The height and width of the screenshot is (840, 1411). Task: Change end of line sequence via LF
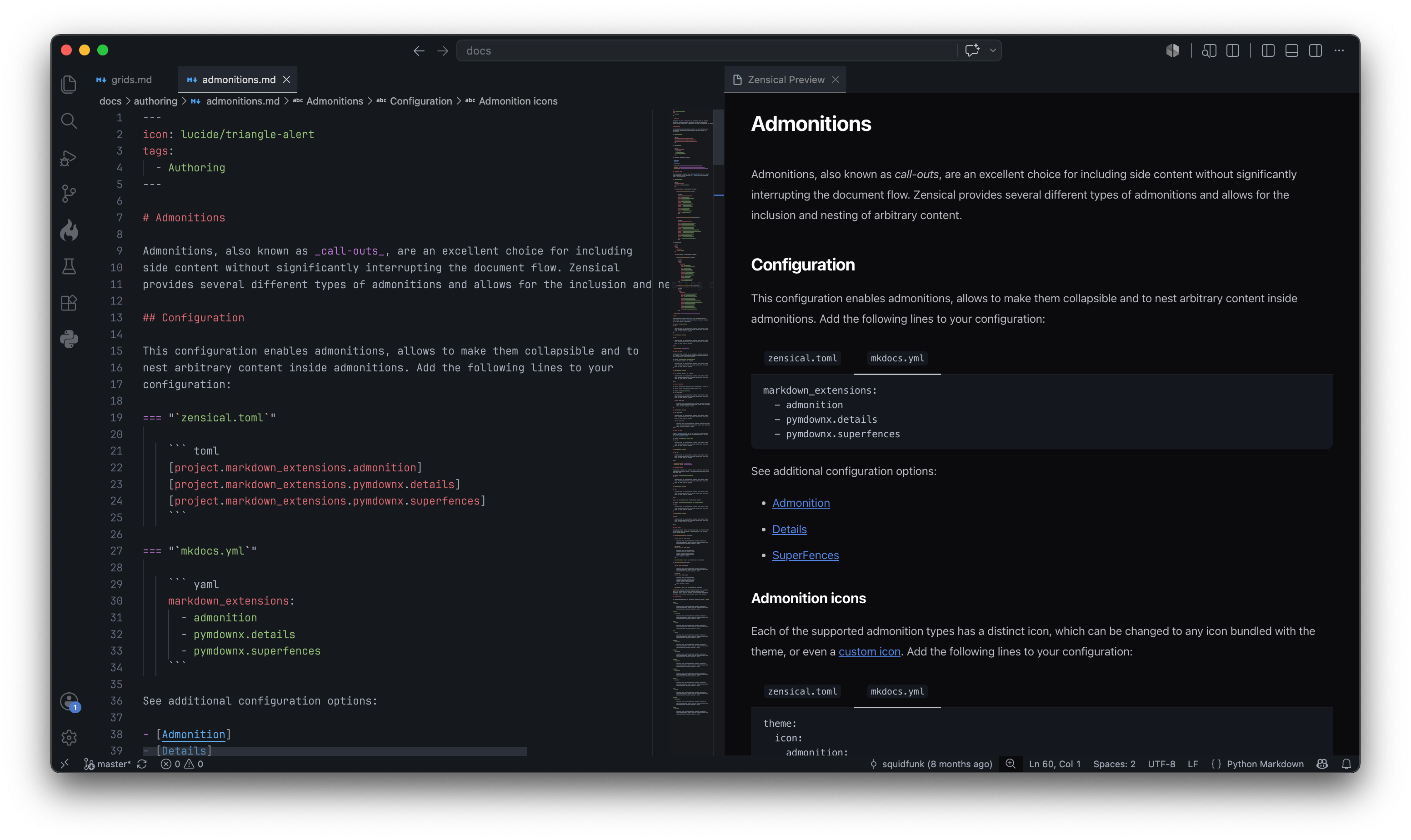(x=1192, y=764)
